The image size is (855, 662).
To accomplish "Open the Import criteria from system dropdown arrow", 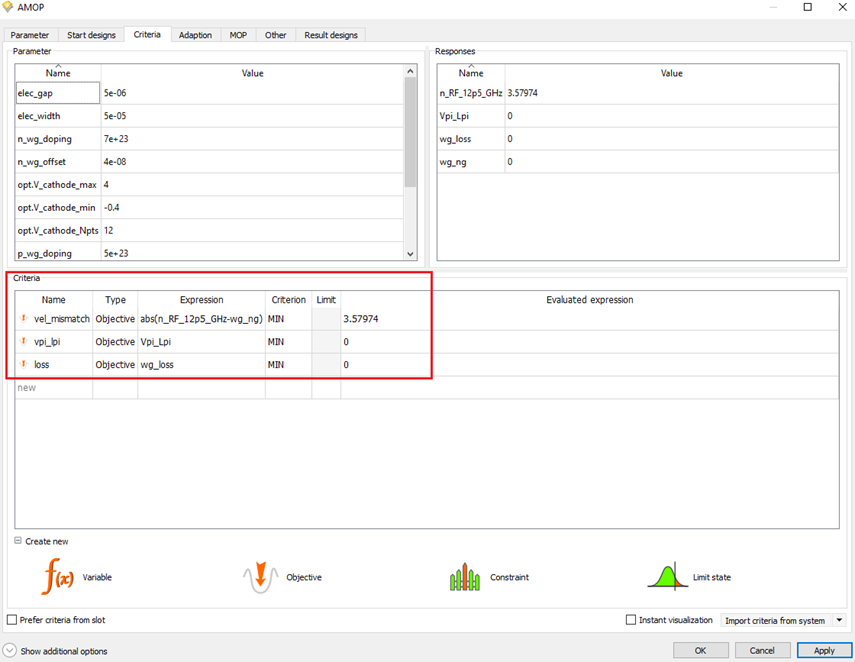I will [839, 620].
